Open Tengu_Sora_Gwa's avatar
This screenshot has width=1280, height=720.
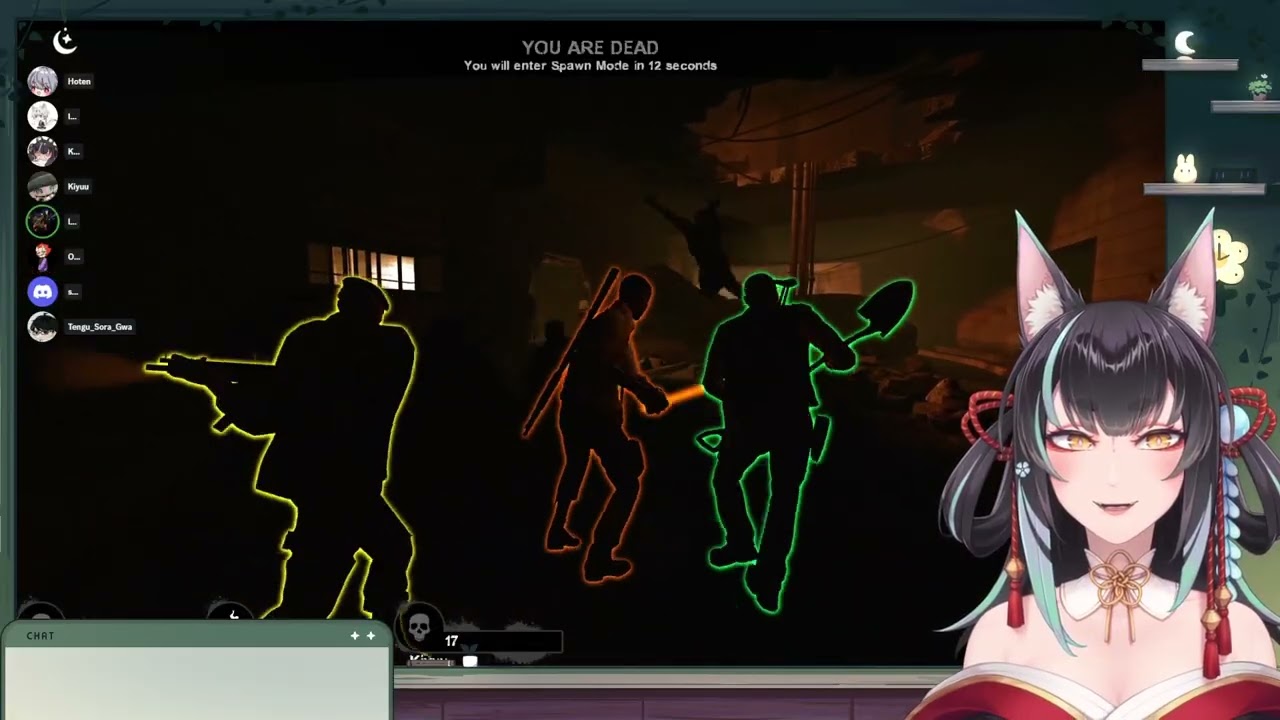click(x=42, y=326)
